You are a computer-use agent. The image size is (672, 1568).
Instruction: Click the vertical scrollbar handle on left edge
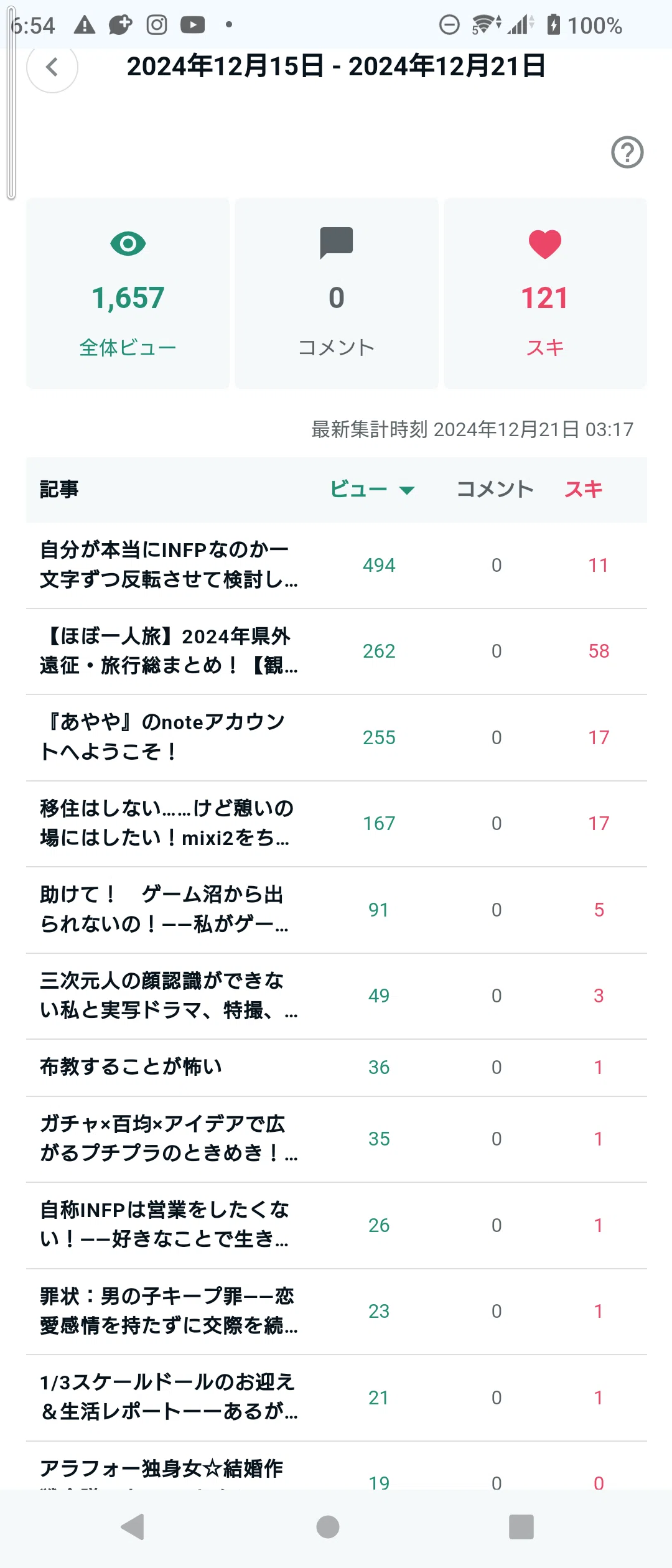(11, 106)
